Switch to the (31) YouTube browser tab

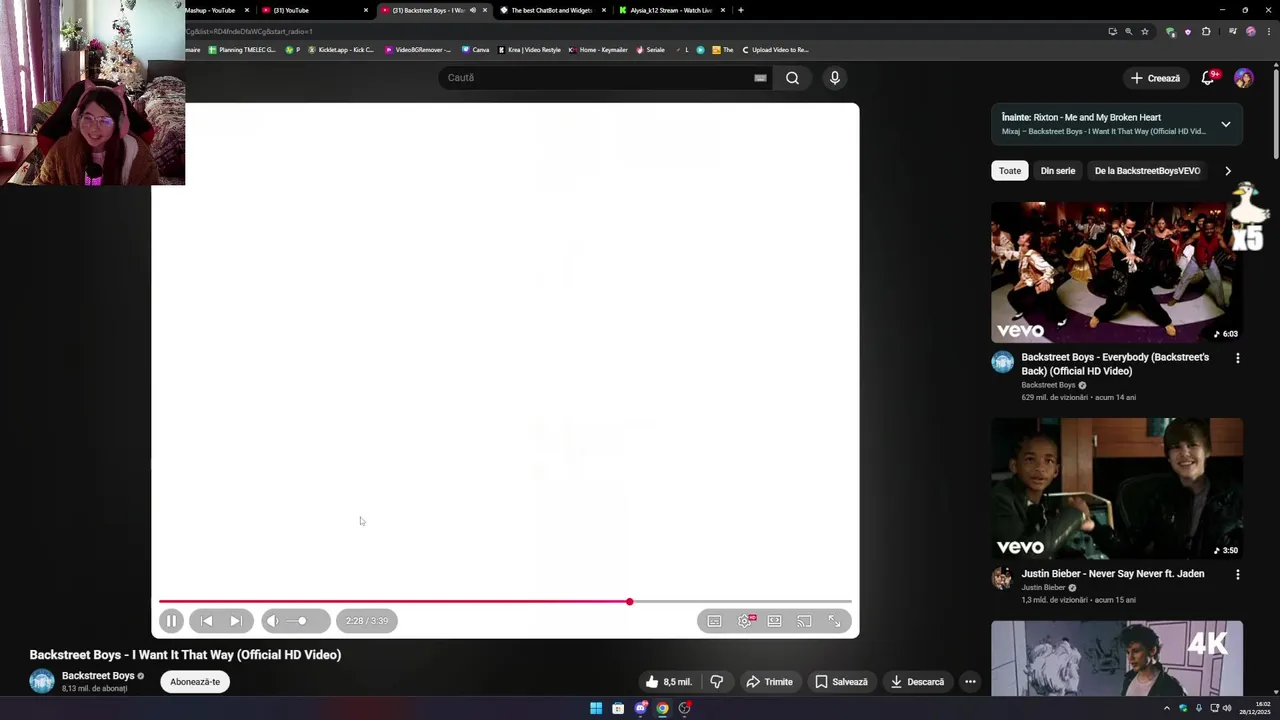pos(315,10)
